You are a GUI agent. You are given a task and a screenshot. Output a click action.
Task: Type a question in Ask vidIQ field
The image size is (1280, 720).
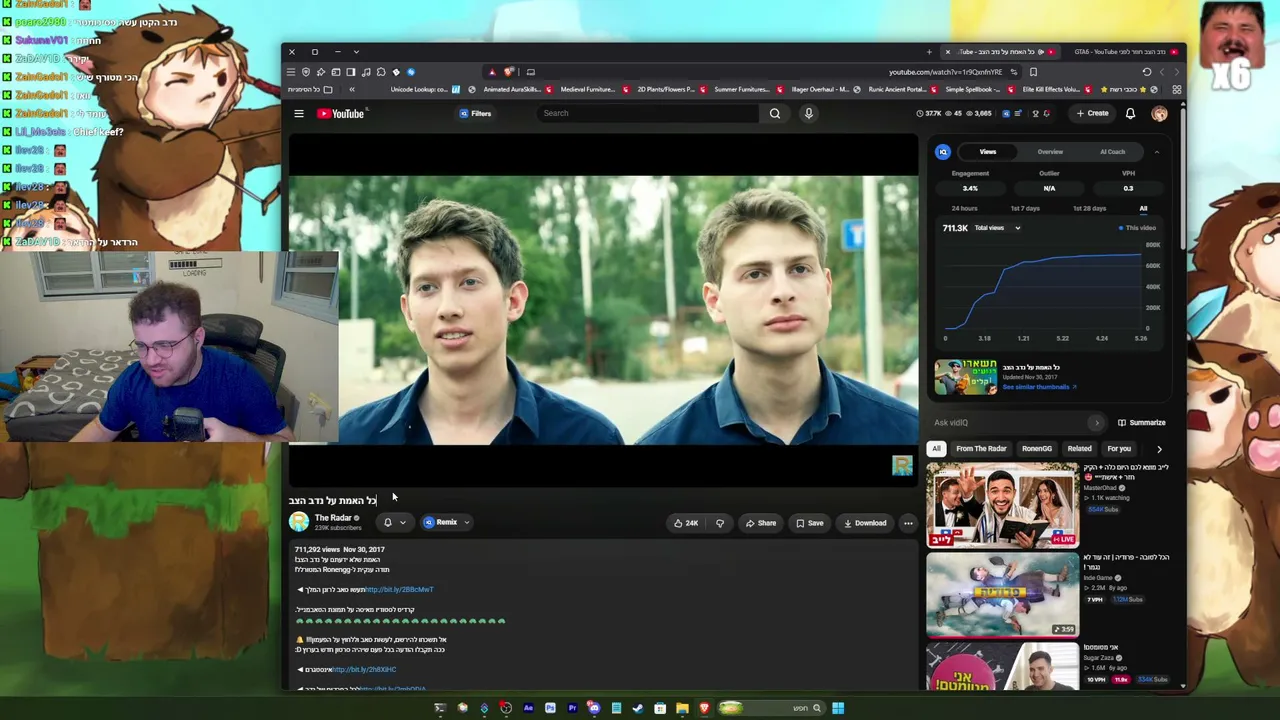tap(1010, 423)
